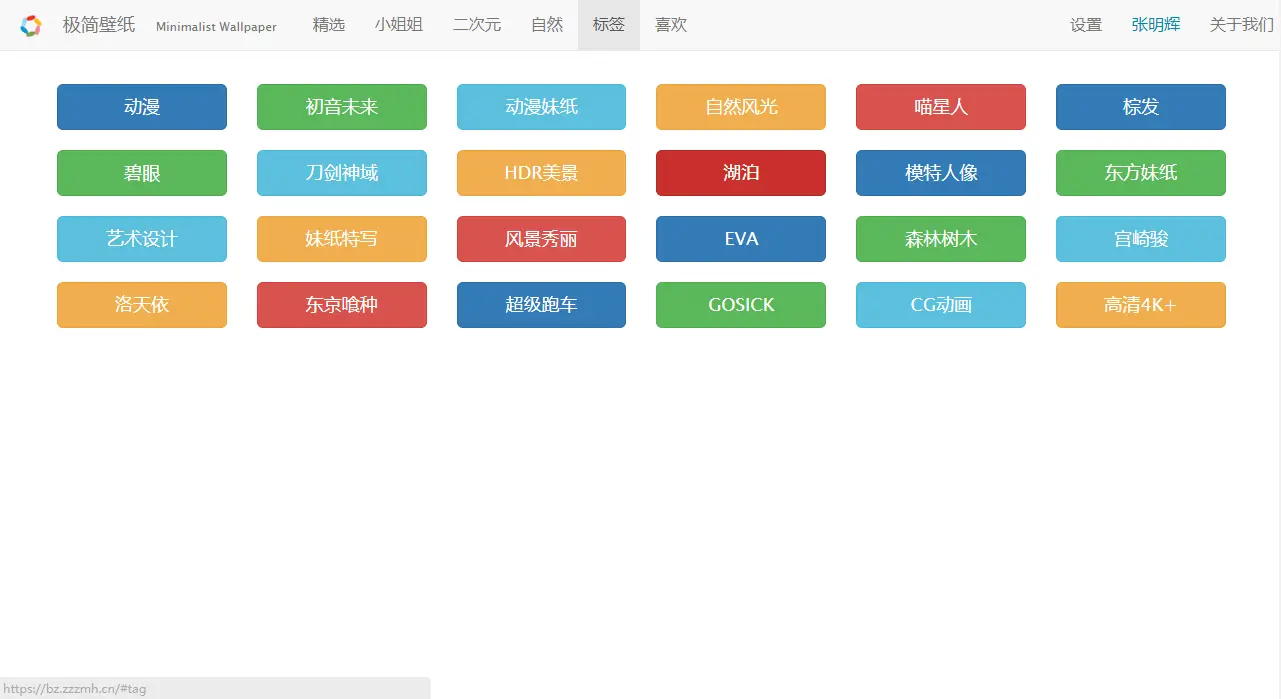The image size is (1281, 699).
Task: Select the 动漫 tag button
Action: pos(142,107)
